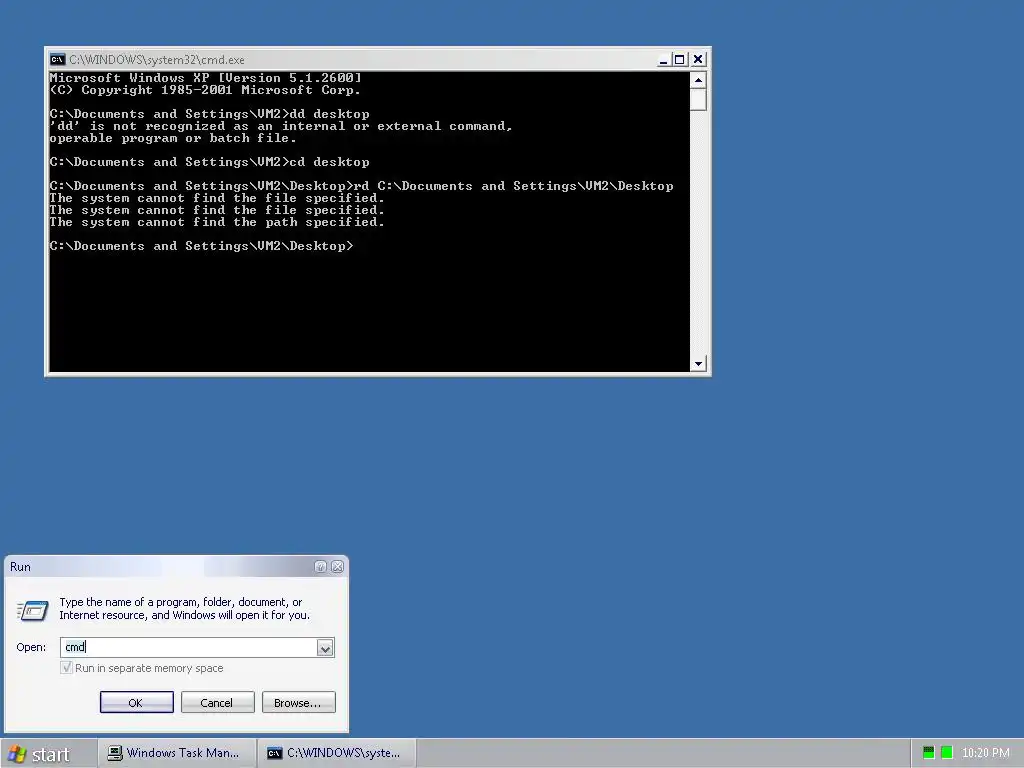Click the Run dialog help button

(x=320, y=567)
